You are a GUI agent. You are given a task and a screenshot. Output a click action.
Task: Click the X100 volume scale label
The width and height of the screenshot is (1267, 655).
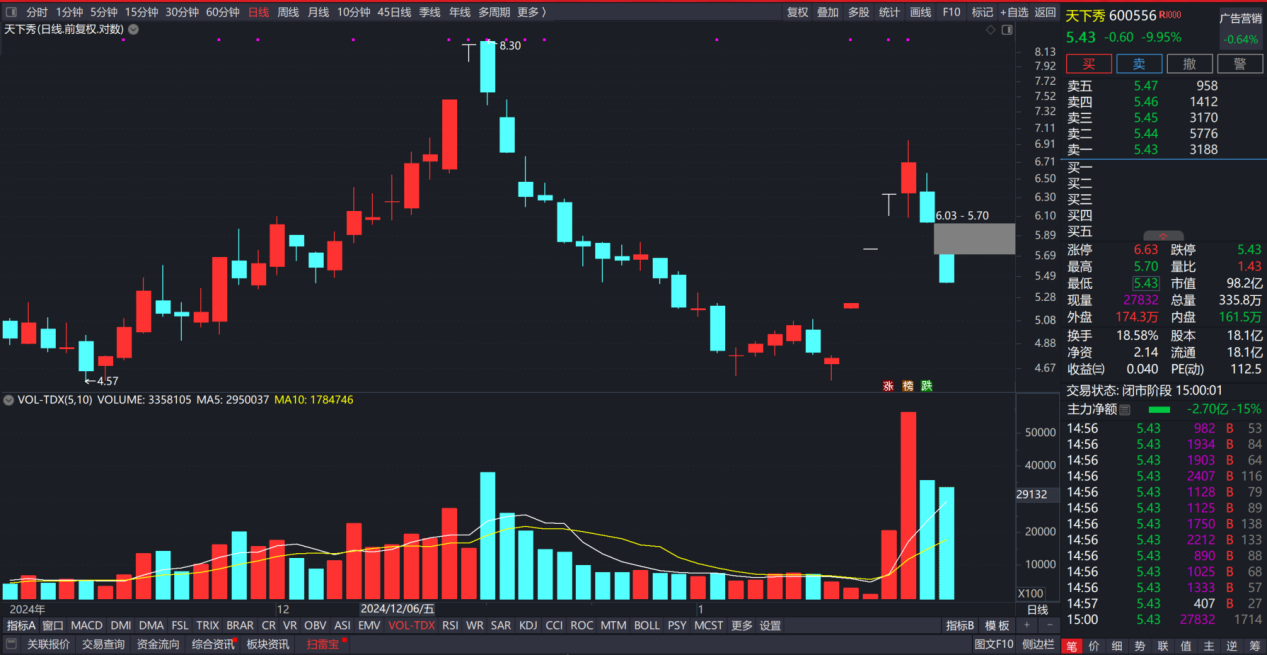[x=1031, y=593]
